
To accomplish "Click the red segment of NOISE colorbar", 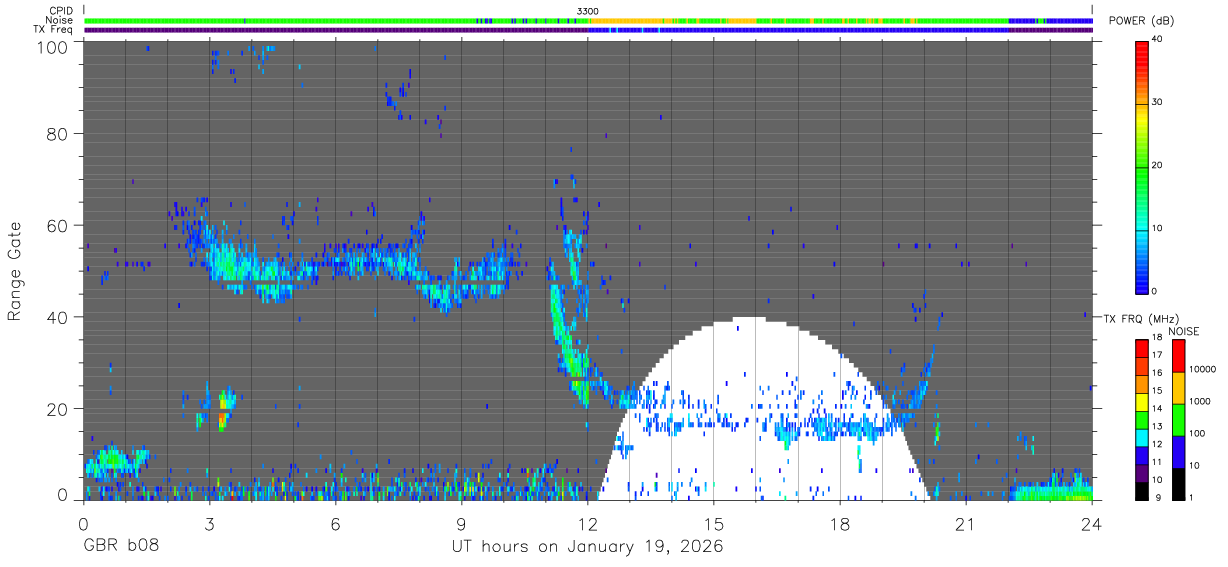I will pyautogui.click(x=1178, y=356).
